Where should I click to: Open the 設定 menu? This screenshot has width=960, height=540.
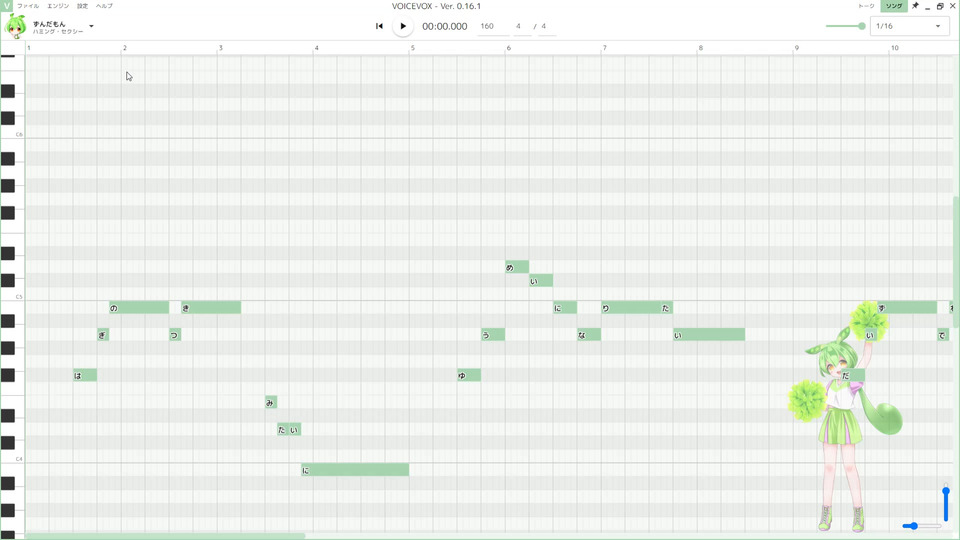(x=83, y=6)
